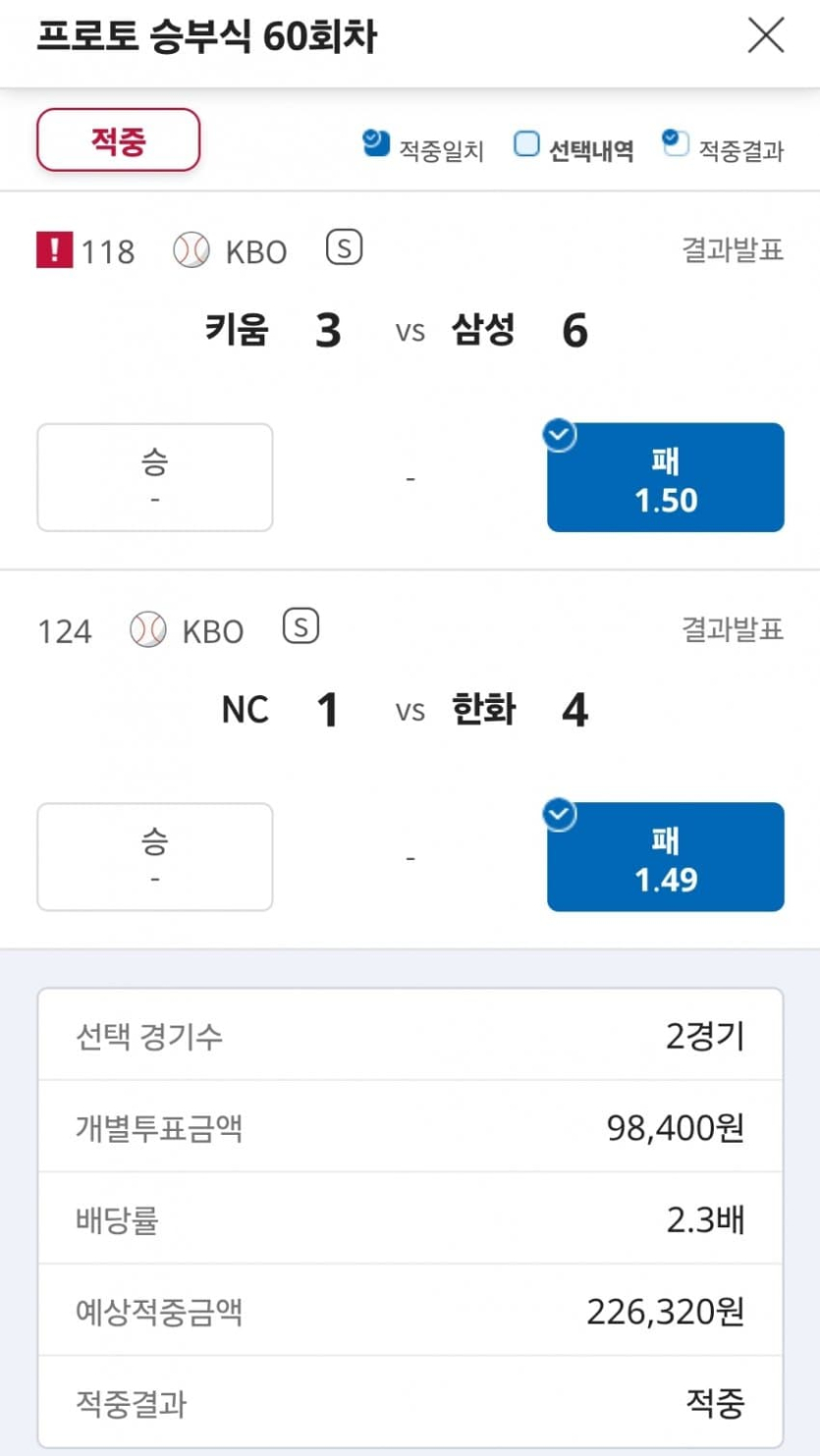Select 승 option for the NC vs 한화 game
Image resolution: width=820 pixels, height=1456 pixels.
[154, 856]
